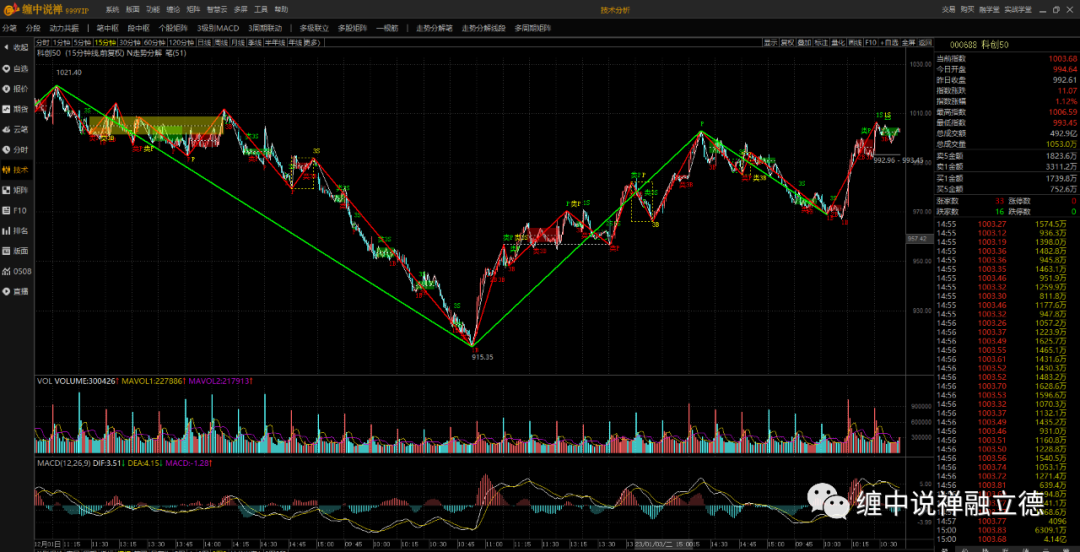Switch to the 分时 period tab
Image resolution: width=1080 pixels, height=552 pixels.
43,42
